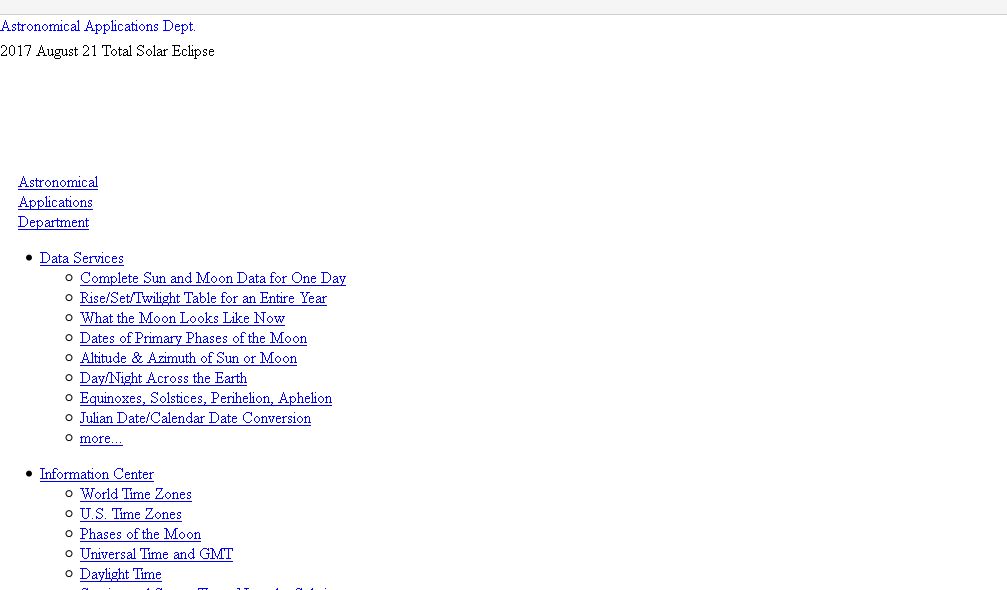The width and height of the screenshot is (1007, 590).
Task: Open the Data Services menu heading
Action: tap(82, 258)
